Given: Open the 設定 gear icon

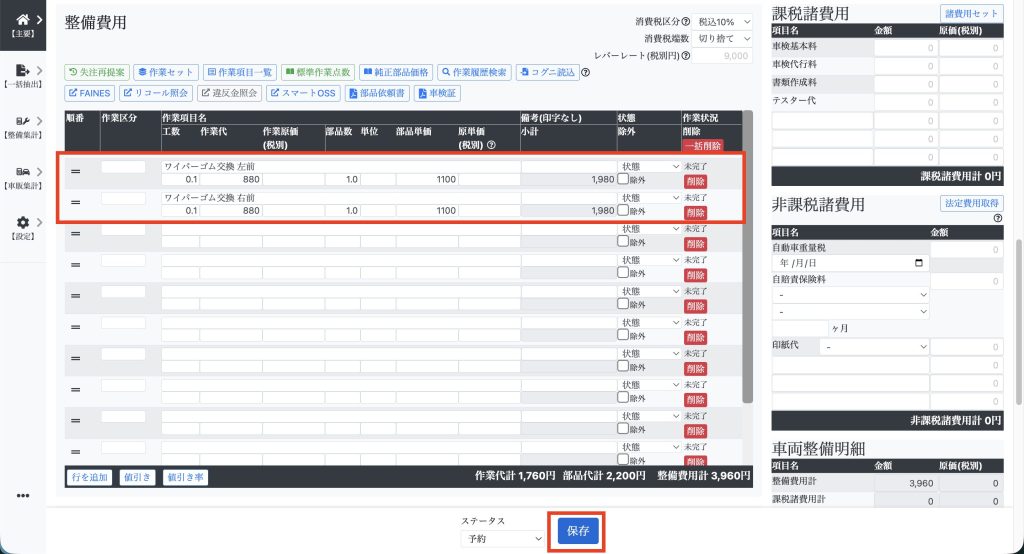Looking at the screenshot, I should pos(22,222).
